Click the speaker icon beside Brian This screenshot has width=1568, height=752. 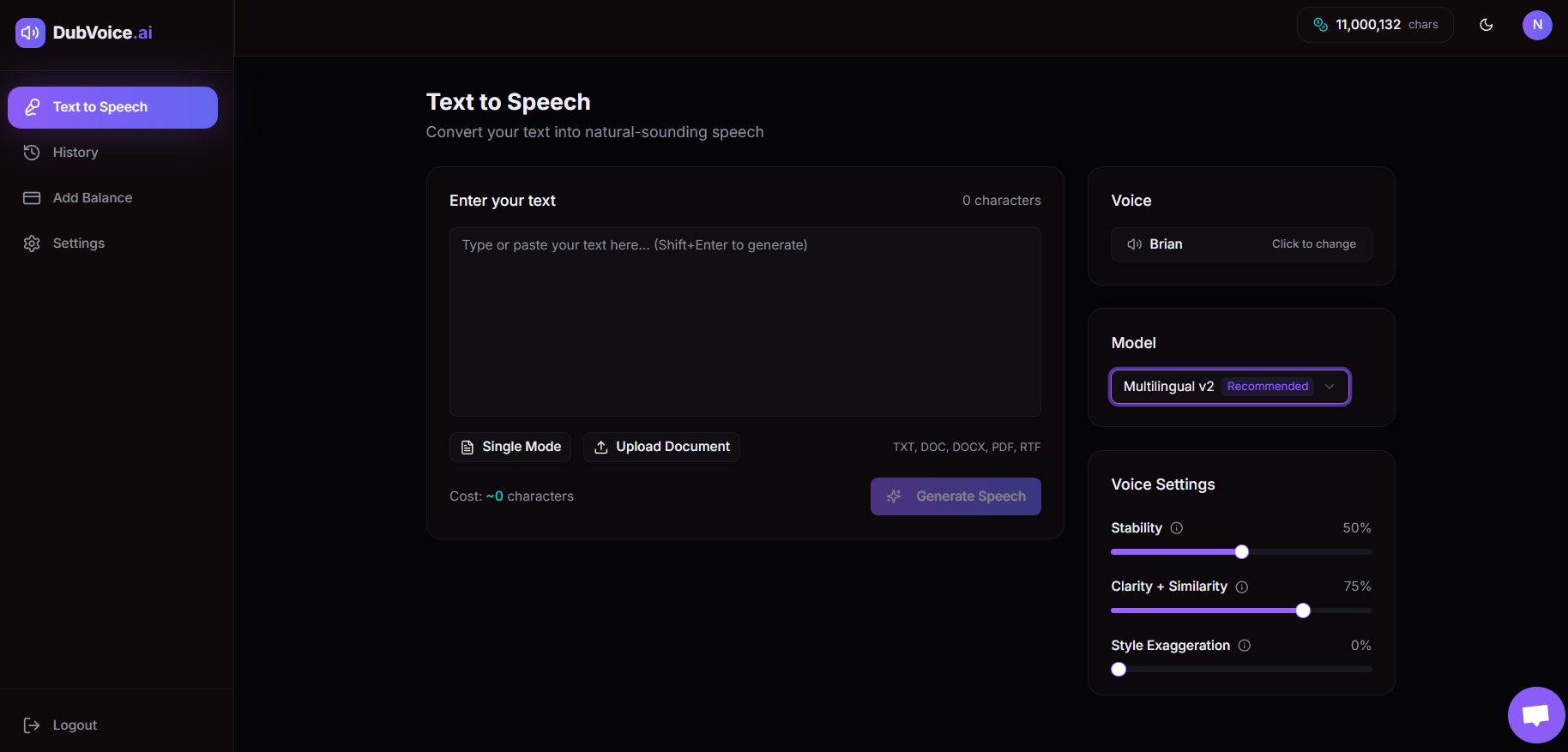coord(1134,244)
